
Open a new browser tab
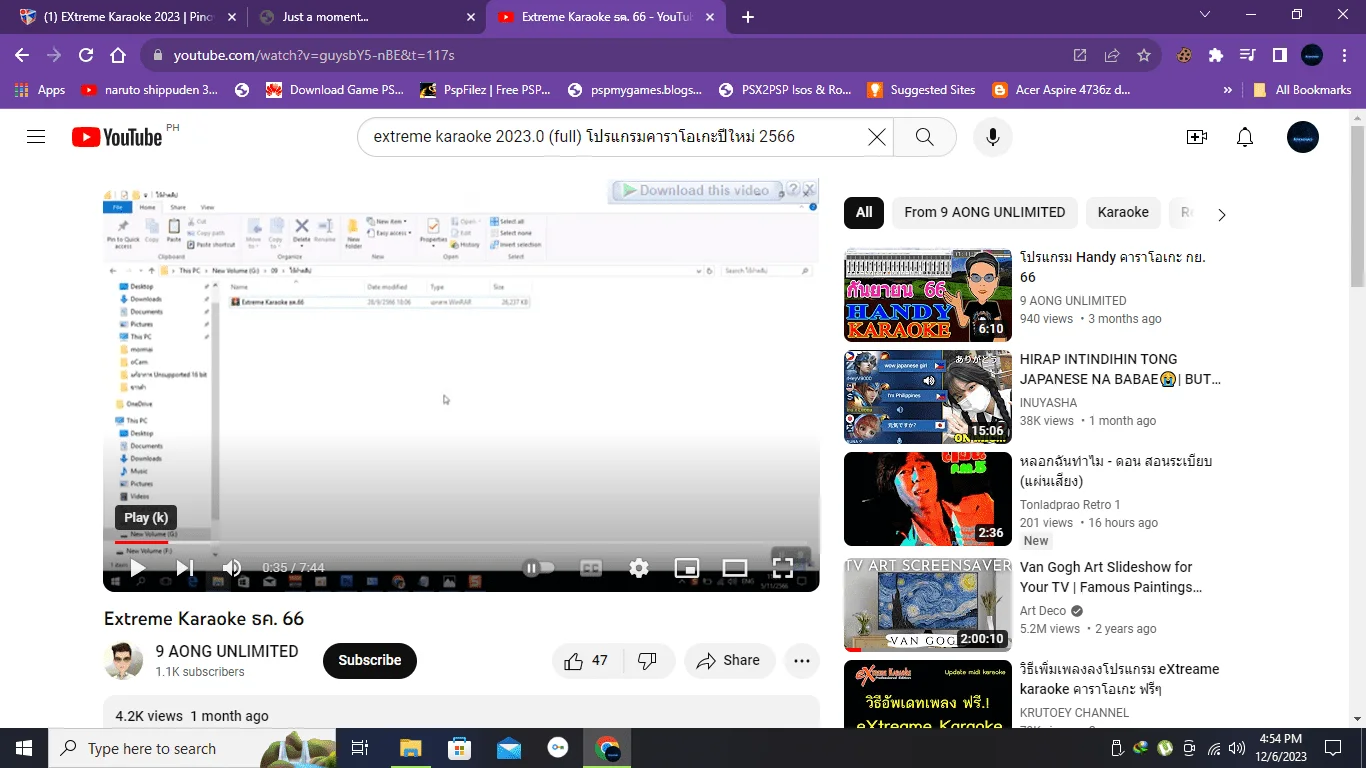748,17
